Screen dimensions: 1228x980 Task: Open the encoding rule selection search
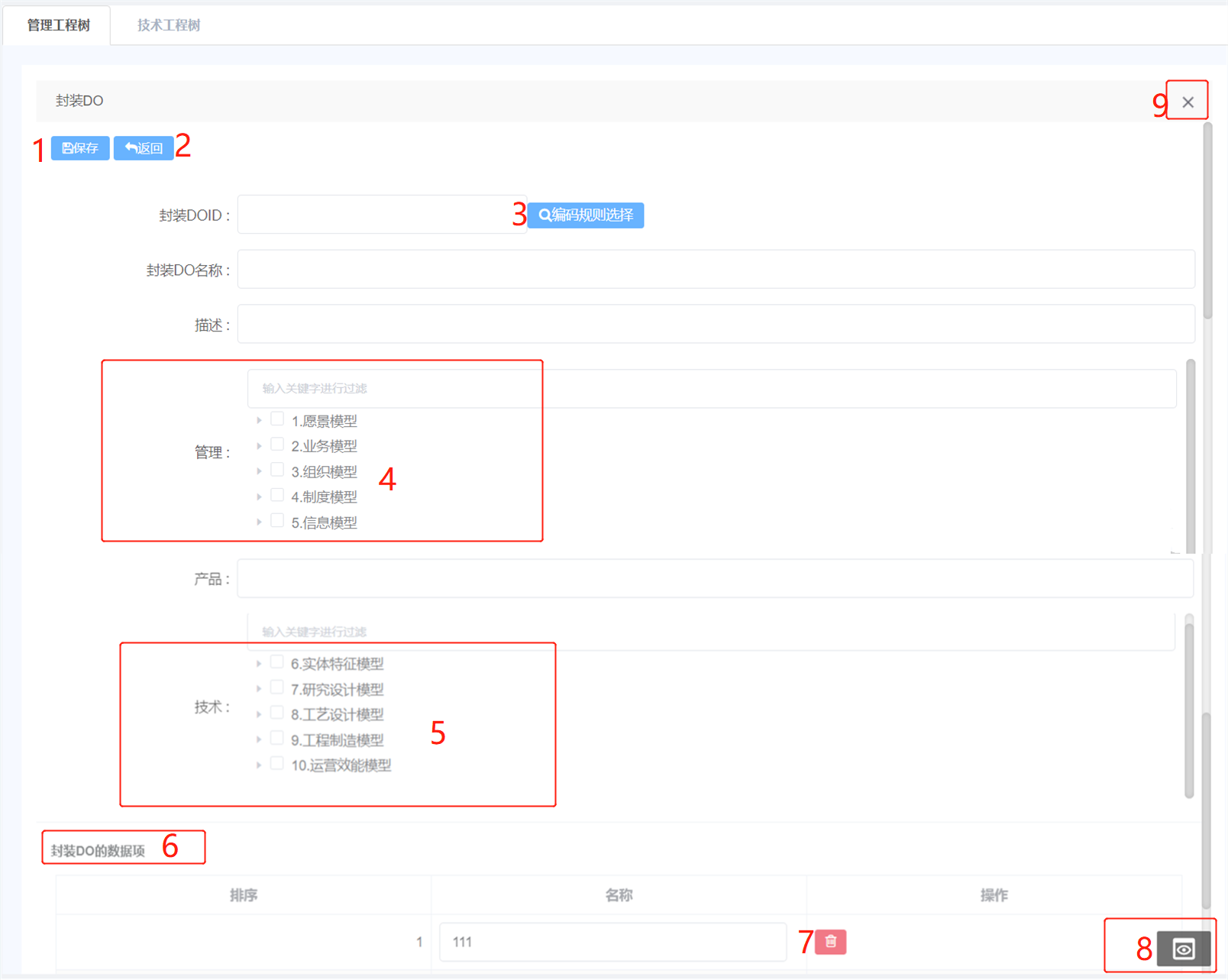click(586, 215)
